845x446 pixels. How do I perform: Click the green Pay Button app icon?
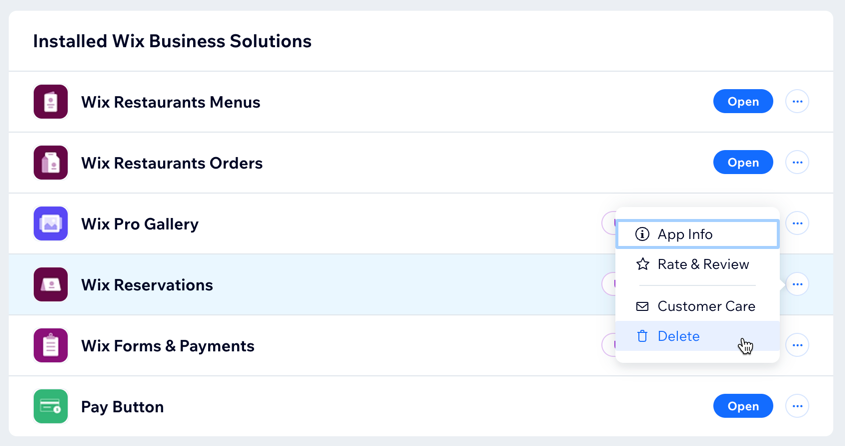51,406
